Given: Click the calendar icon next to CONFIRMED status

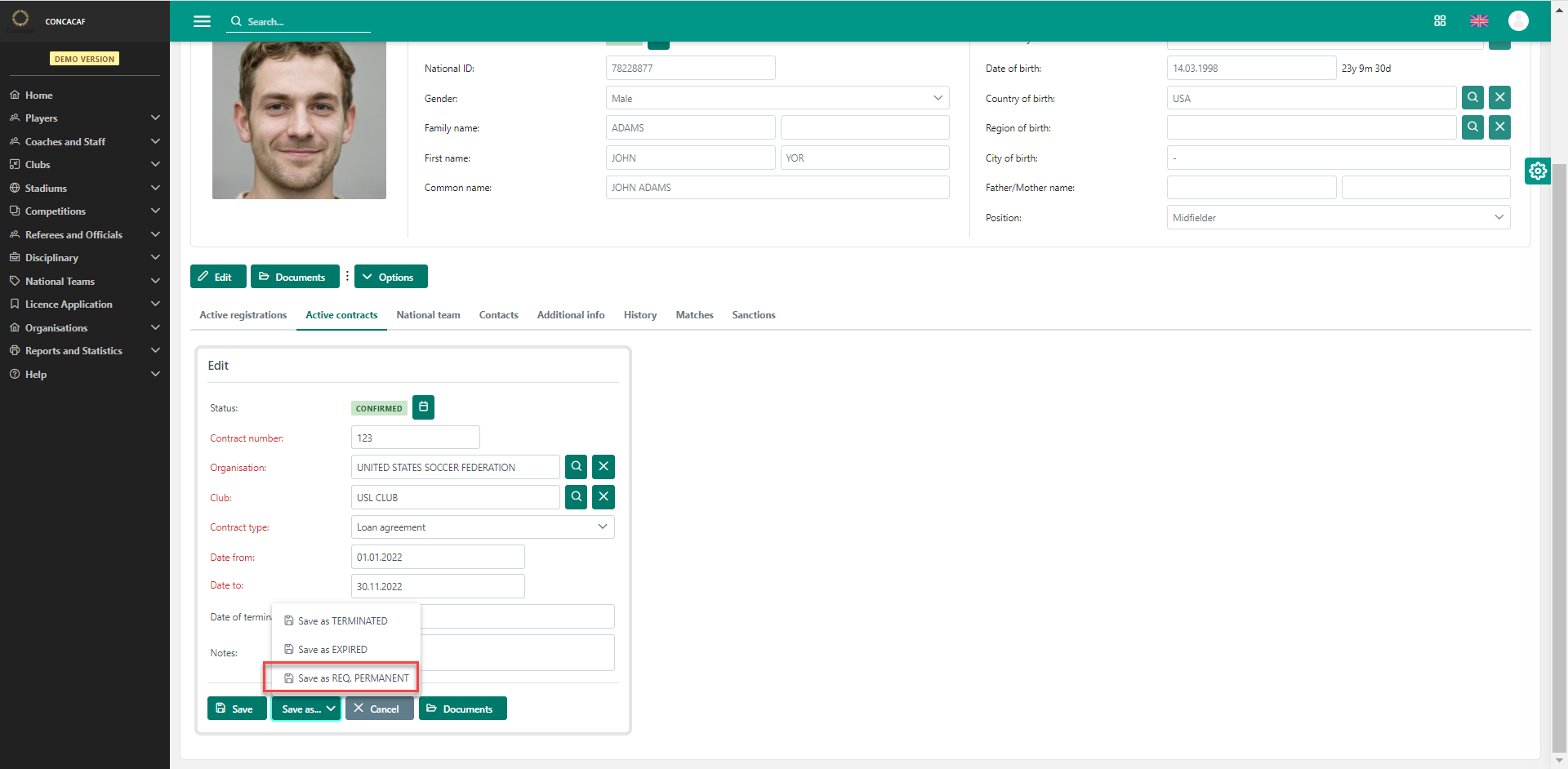Looking at the screenshot, I should tap(423, 407).
